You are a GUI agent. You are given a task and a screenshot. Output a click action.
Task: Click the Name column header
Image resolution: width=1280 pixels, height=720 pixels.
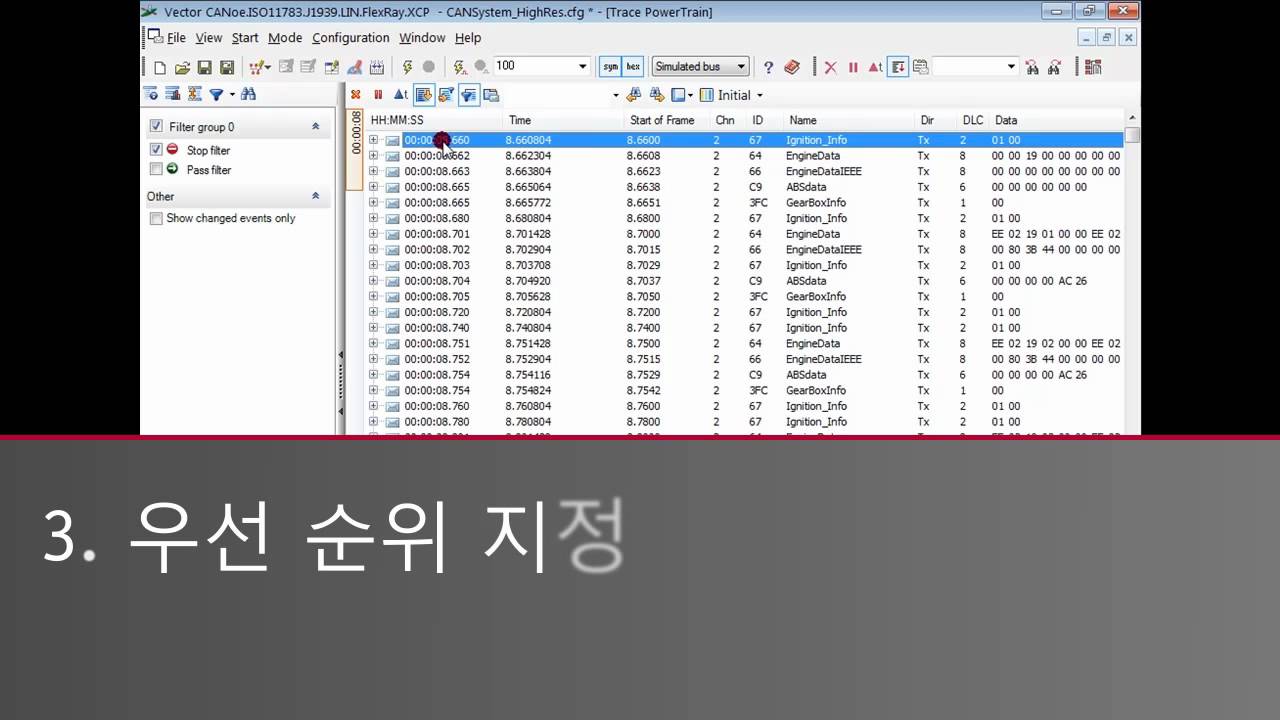[x=848, y=120]
